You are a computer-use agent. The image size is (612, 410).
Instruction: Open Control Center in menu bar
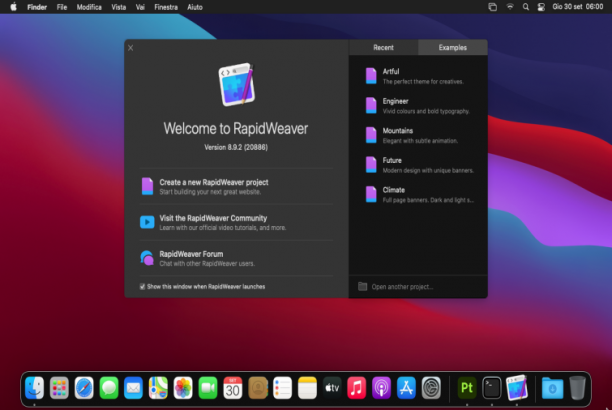click(541, 7)
